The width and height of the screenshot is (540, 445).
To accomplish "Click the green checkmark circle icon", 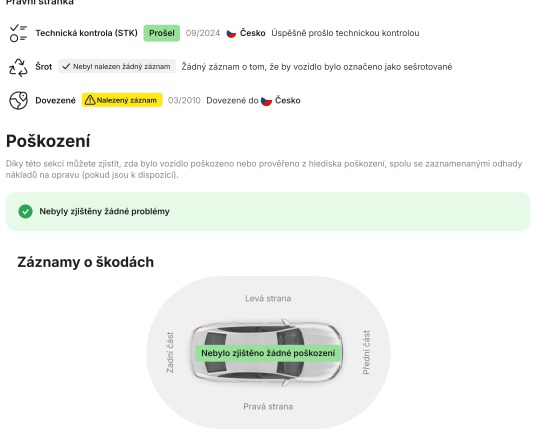I will pos(25,211).
